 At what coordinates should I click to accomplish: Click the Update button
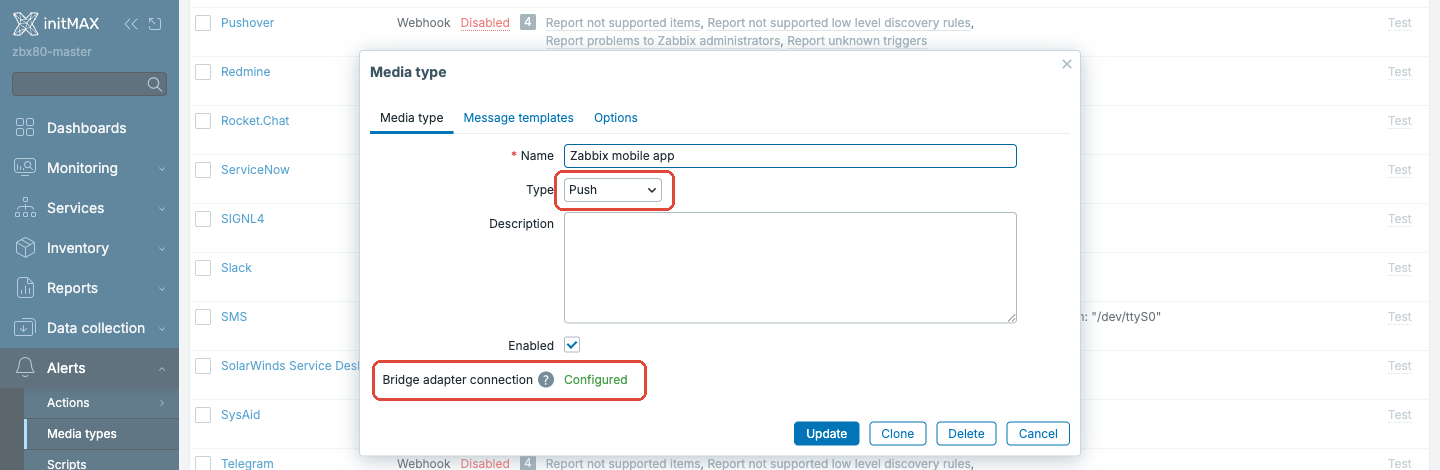pyautogui.click(x=827, y=433)
